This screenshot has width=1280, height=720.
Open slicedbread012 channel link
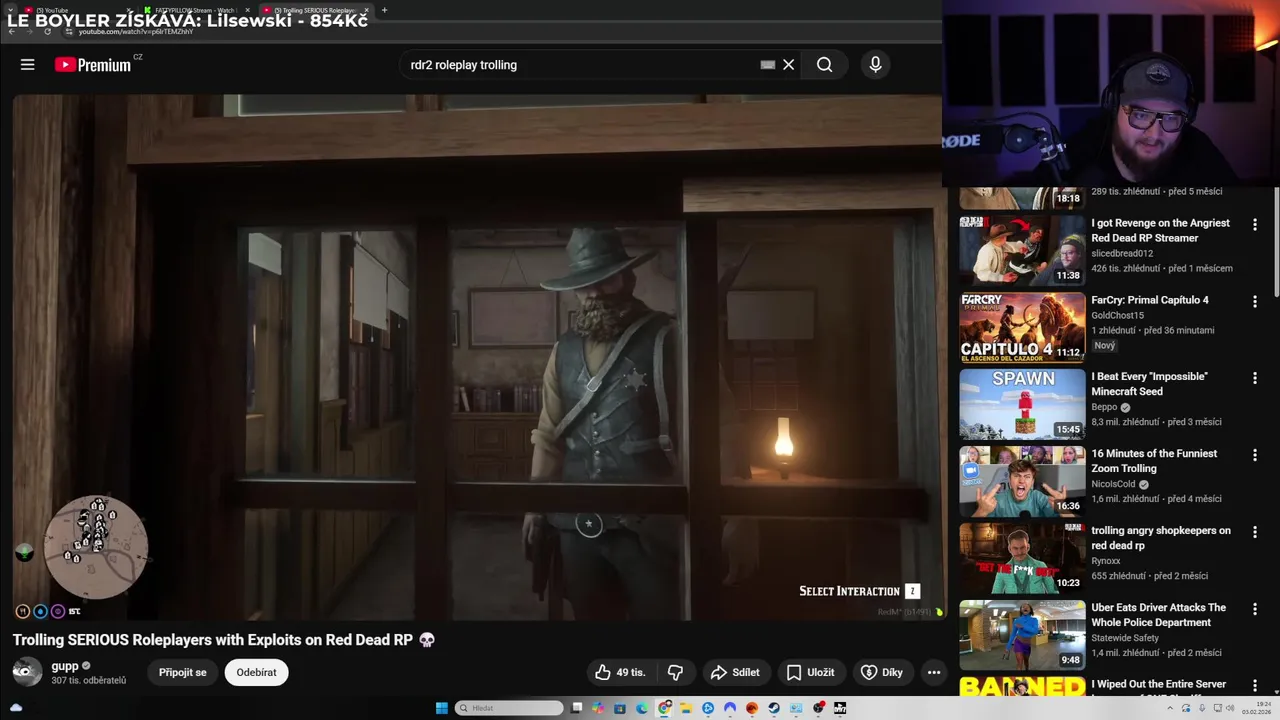point(1122,253)
